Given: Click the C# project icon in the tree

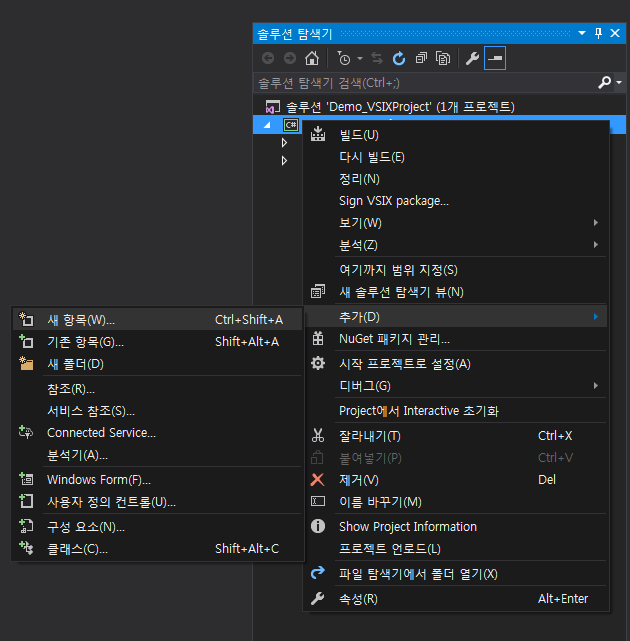Looking at the screenshot, I should [x=291, y=125].
